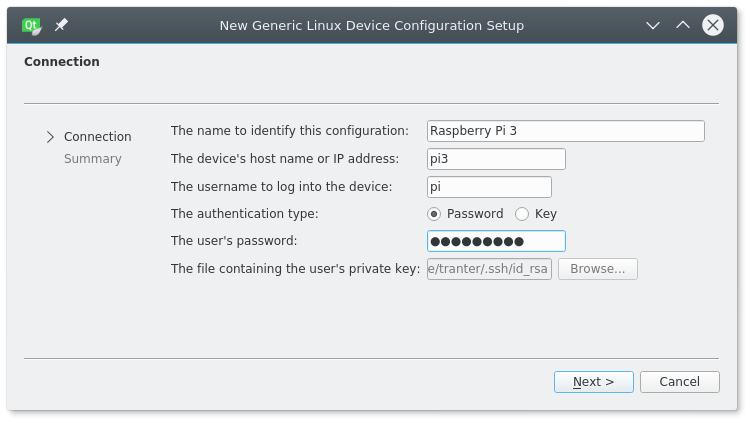Cancel the device configuration setup

pos(679,382)
